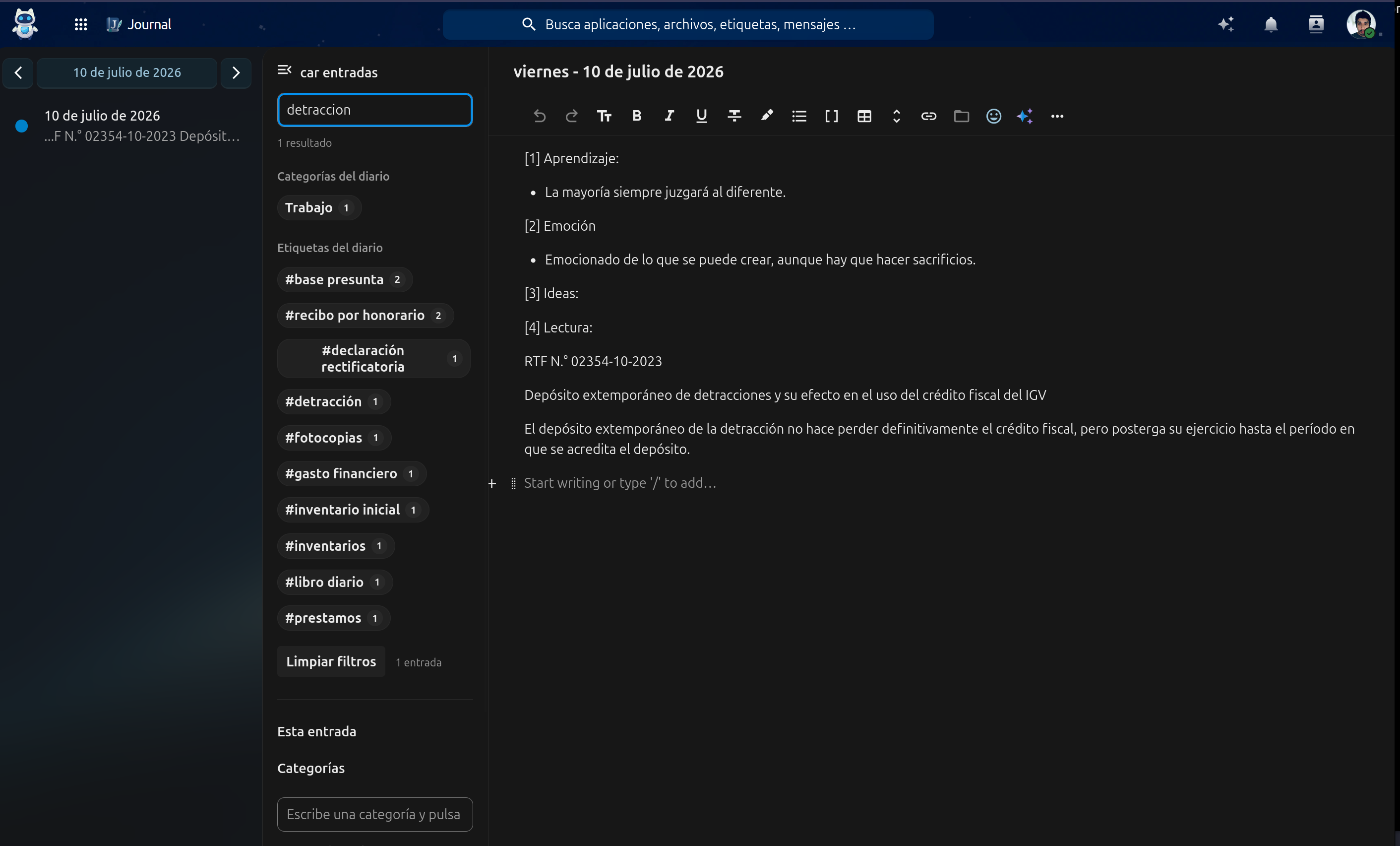The width and height of the screenshot is (1400, 846).
Task: Open the folder attach file icon
Action: coord(962,117)
